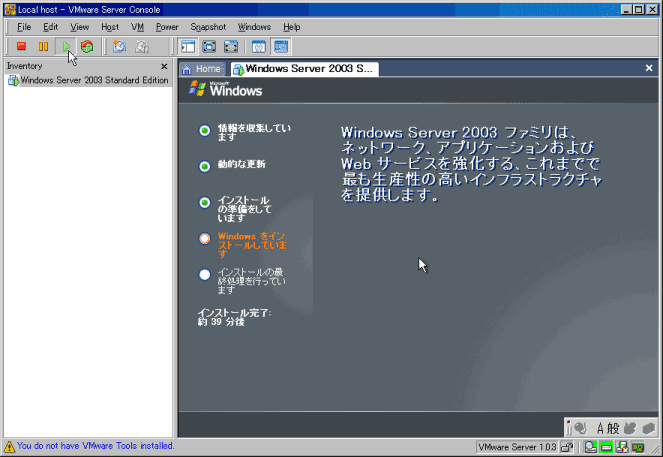This screenshot has width=663, height=457.
Task: Reset the virtual machine via toolbar icon
Action: tap(88, 47)
